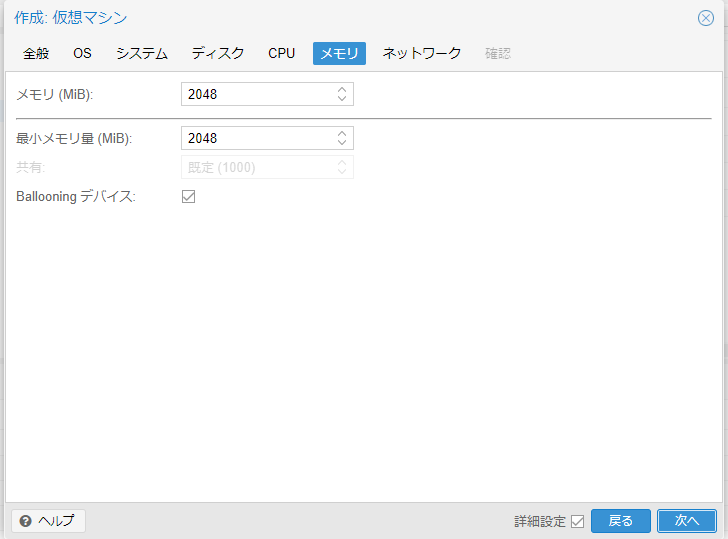The width and height of the screenshot is (728, 539).
Task: Click into the 最小メモリ量 (MiB) field
Action: [x=257, y=139]
